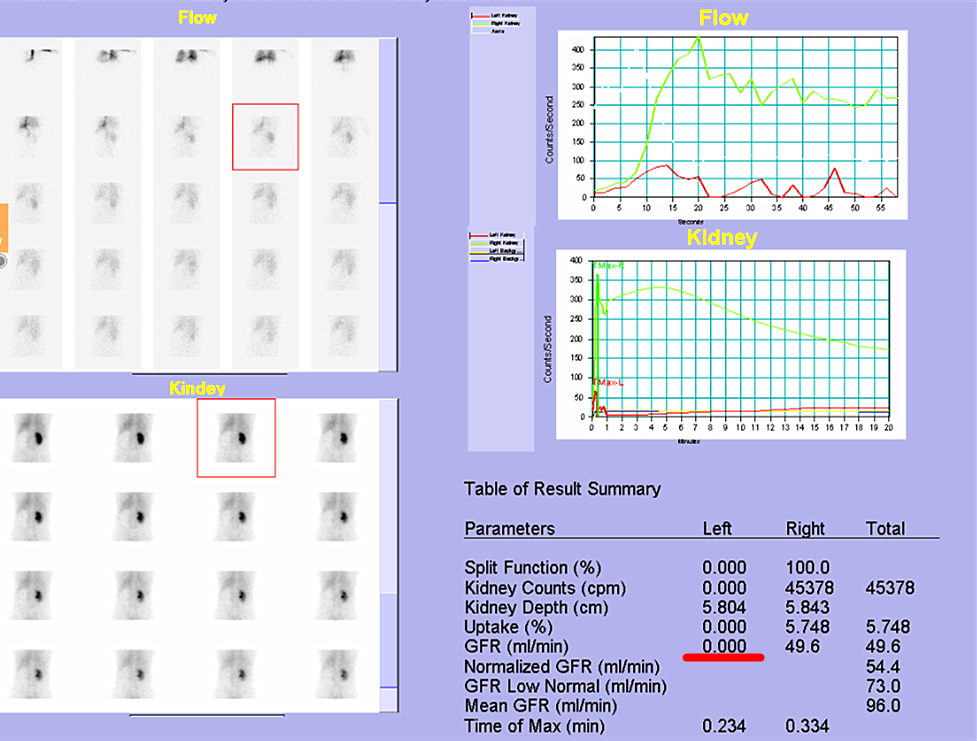Select the red-highlighted Kidney frame thumbnail
The width and height of the screenshot is (977, 741).
point(236,437)
